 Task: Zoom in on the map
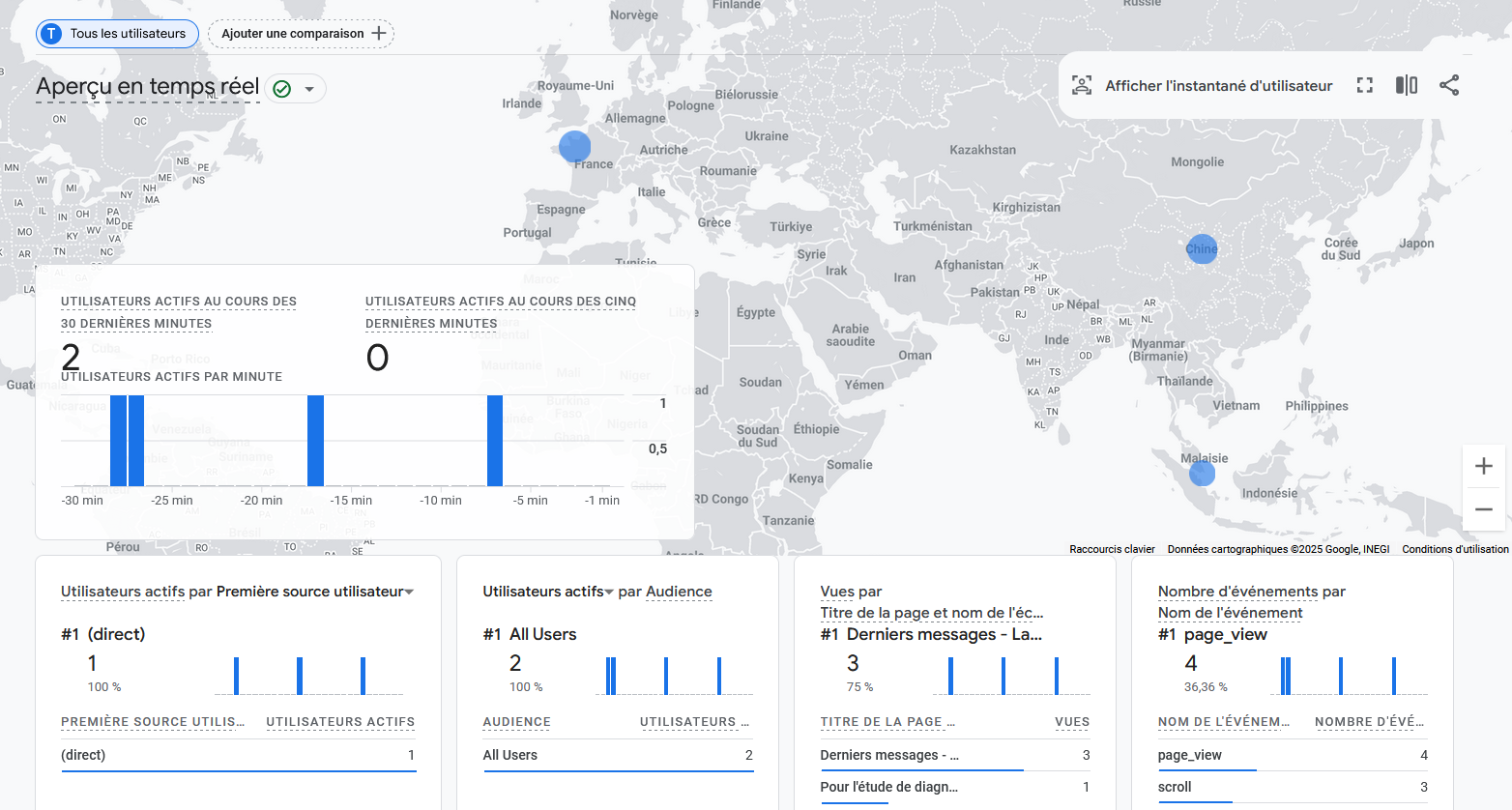[1484, 466]
